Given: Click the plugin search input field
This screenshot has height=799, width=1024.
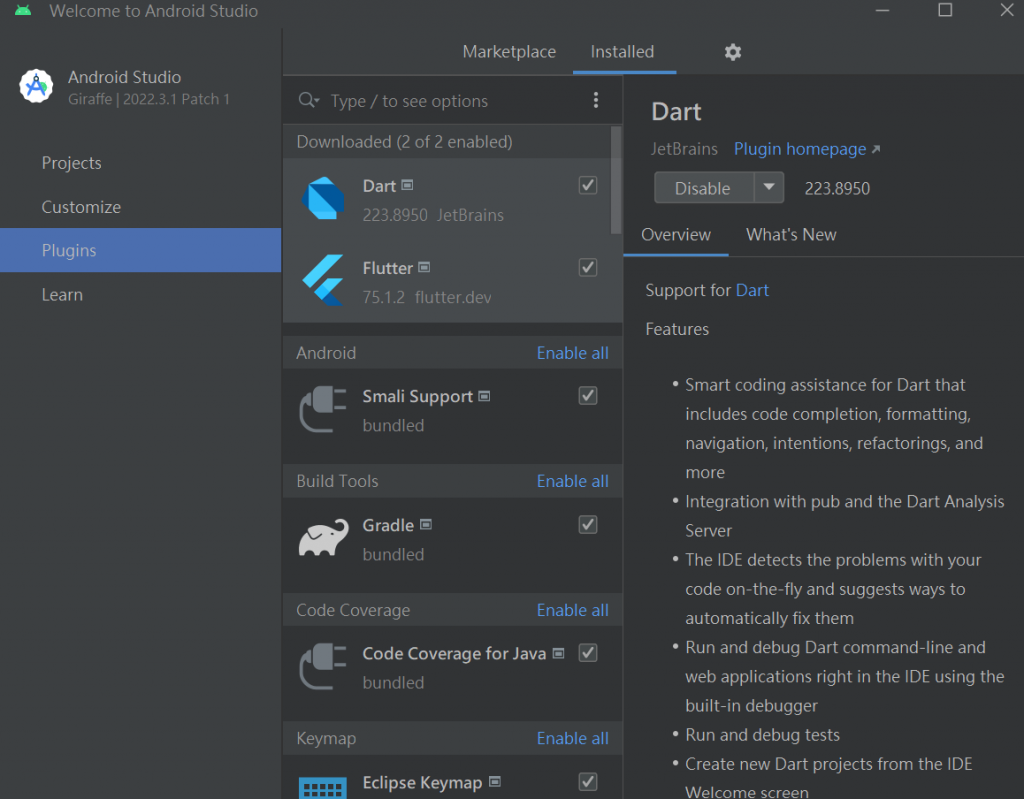Looking at the screenshot, I should pyautogui.click(x=454, y=101).
